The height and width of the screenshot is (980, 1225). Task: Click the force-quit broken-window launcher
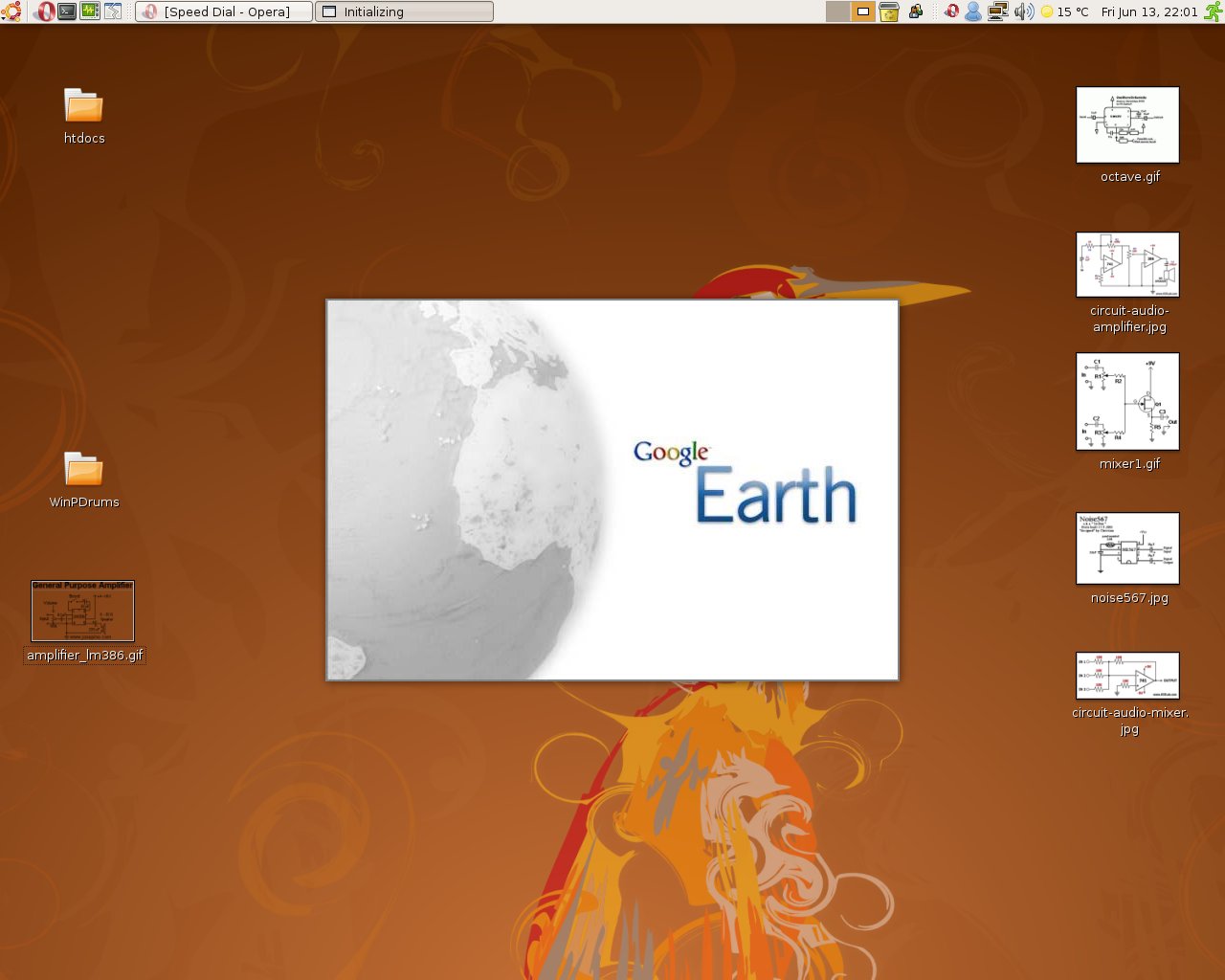[112, 12]
